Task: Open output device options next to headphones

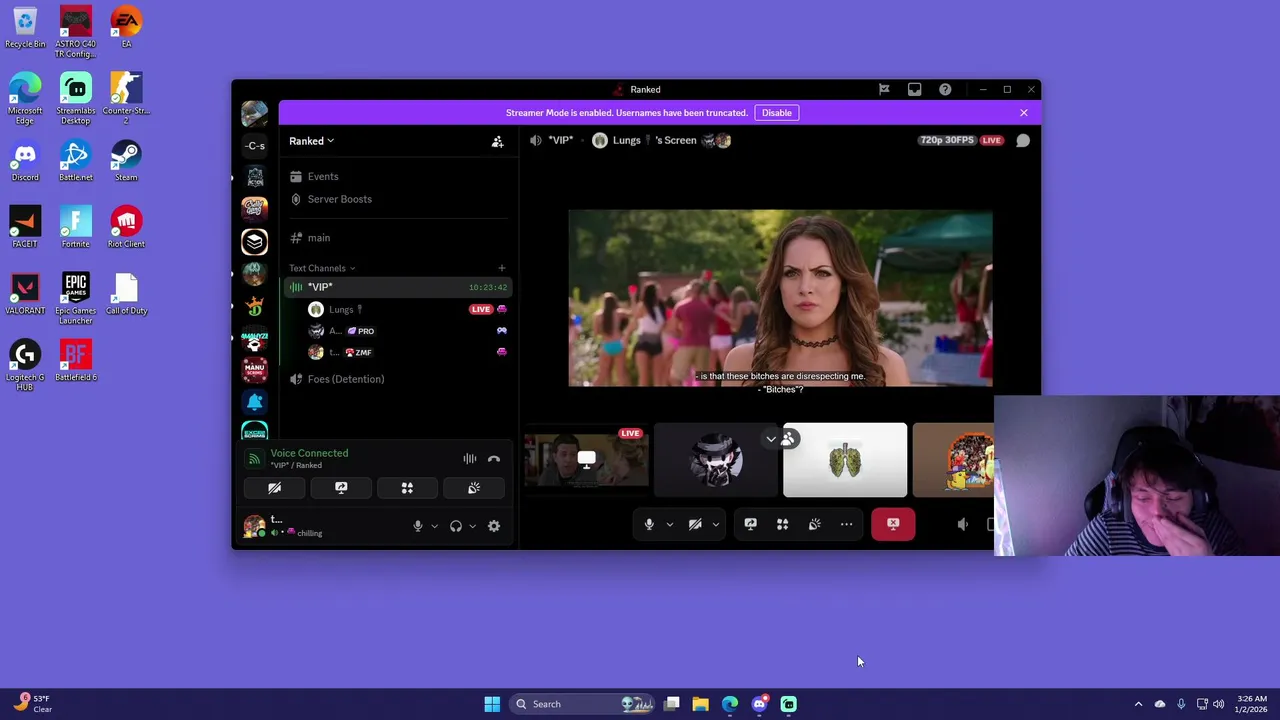Action: click(472, 526)
